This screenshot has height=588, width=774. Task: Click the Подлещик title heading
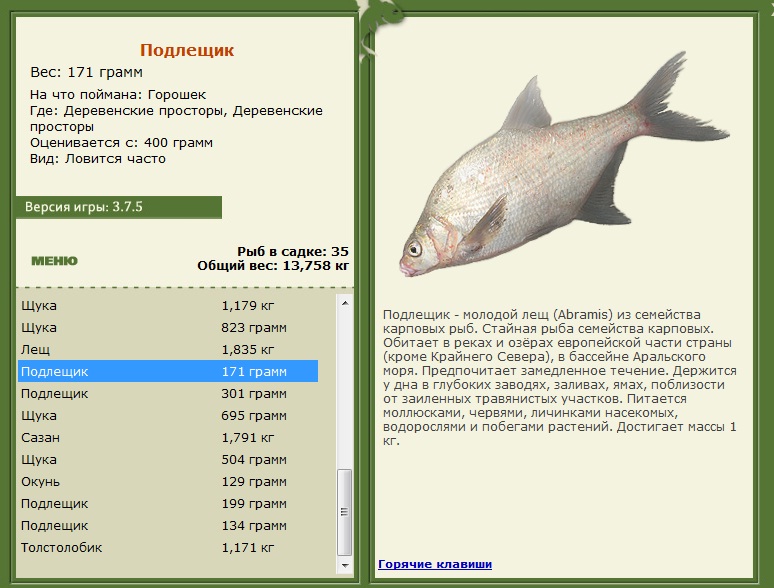pyautogui.click(x=187, y=50)
